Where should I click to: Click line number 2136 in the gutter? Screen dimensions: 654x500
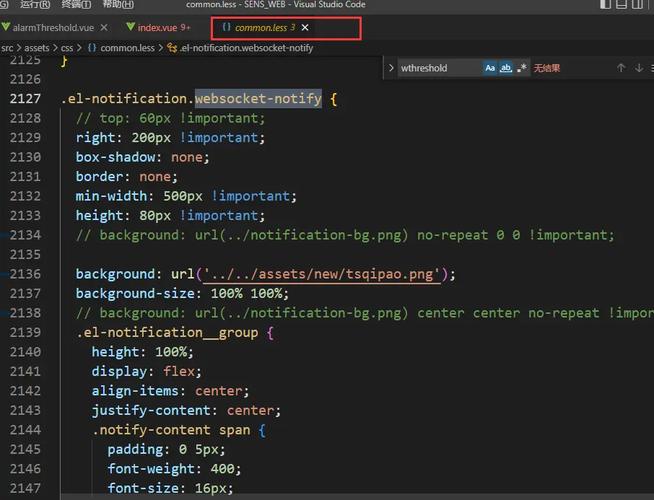[25, 274]
